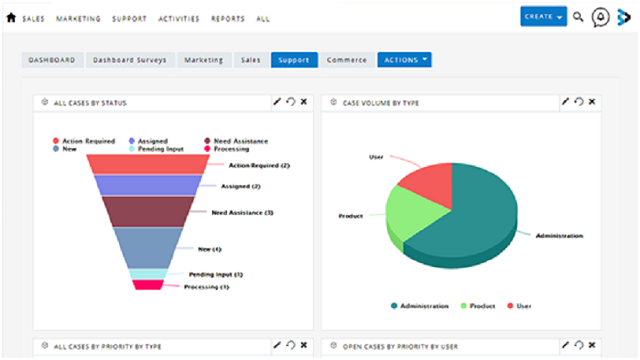Toggle the Action Required legend entry
This screenshot has height=360, width=640.
(x=84, y=141)
